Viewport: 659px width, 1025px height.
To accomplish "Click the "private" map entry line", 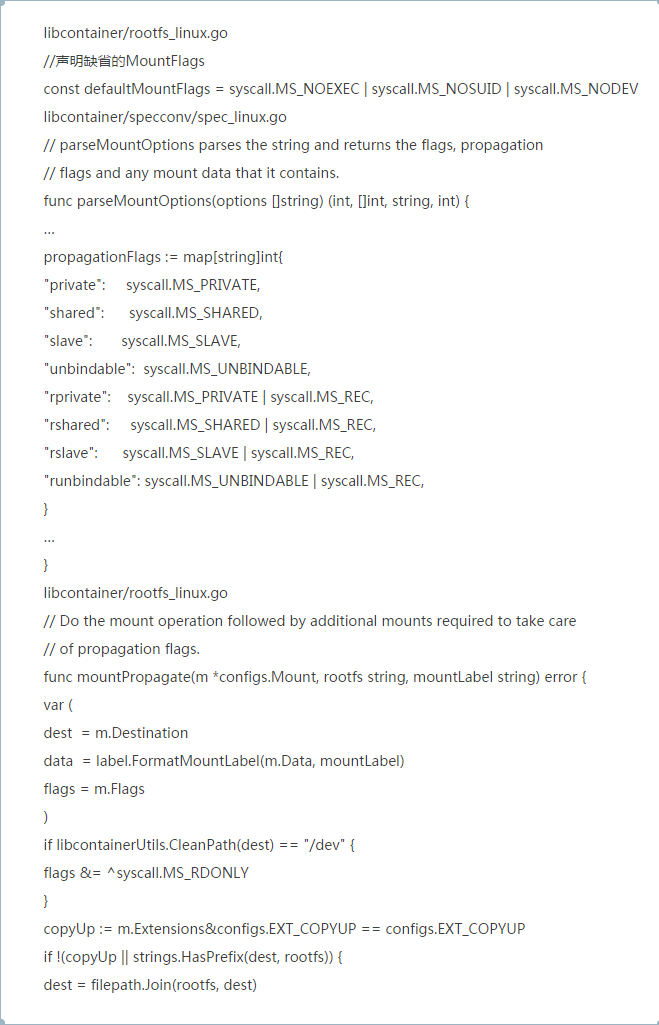I will click(151, 285).
